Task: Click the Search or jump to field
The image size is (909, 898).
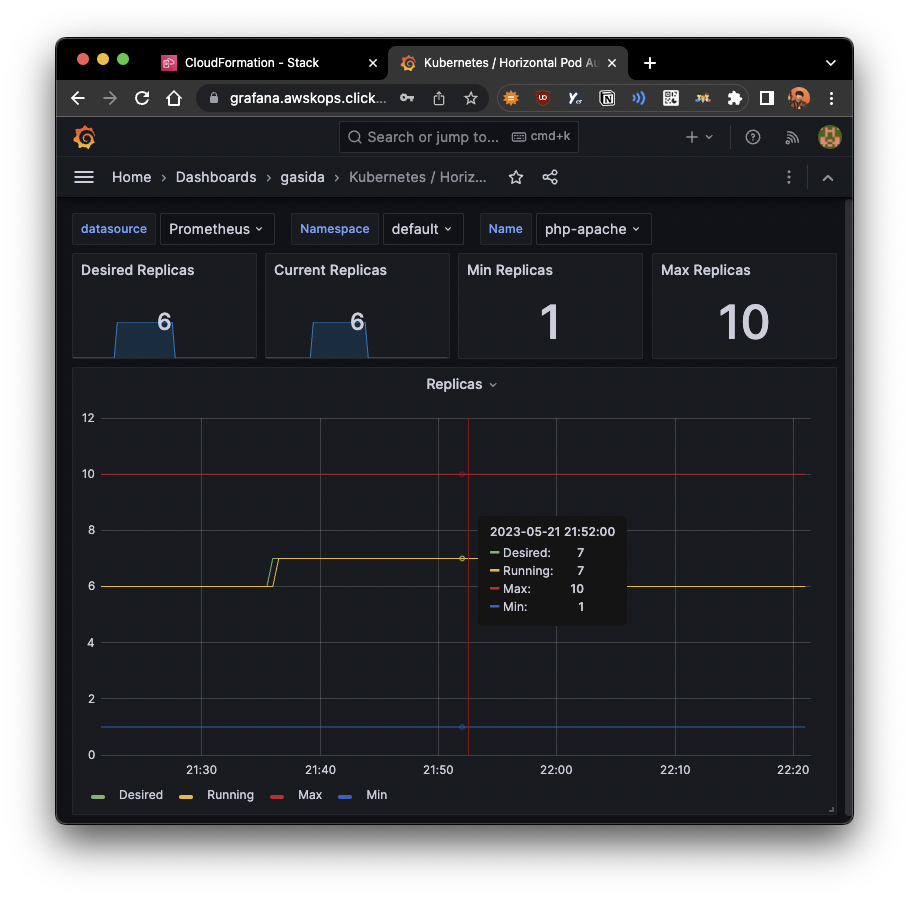Action: click(459, 137)
